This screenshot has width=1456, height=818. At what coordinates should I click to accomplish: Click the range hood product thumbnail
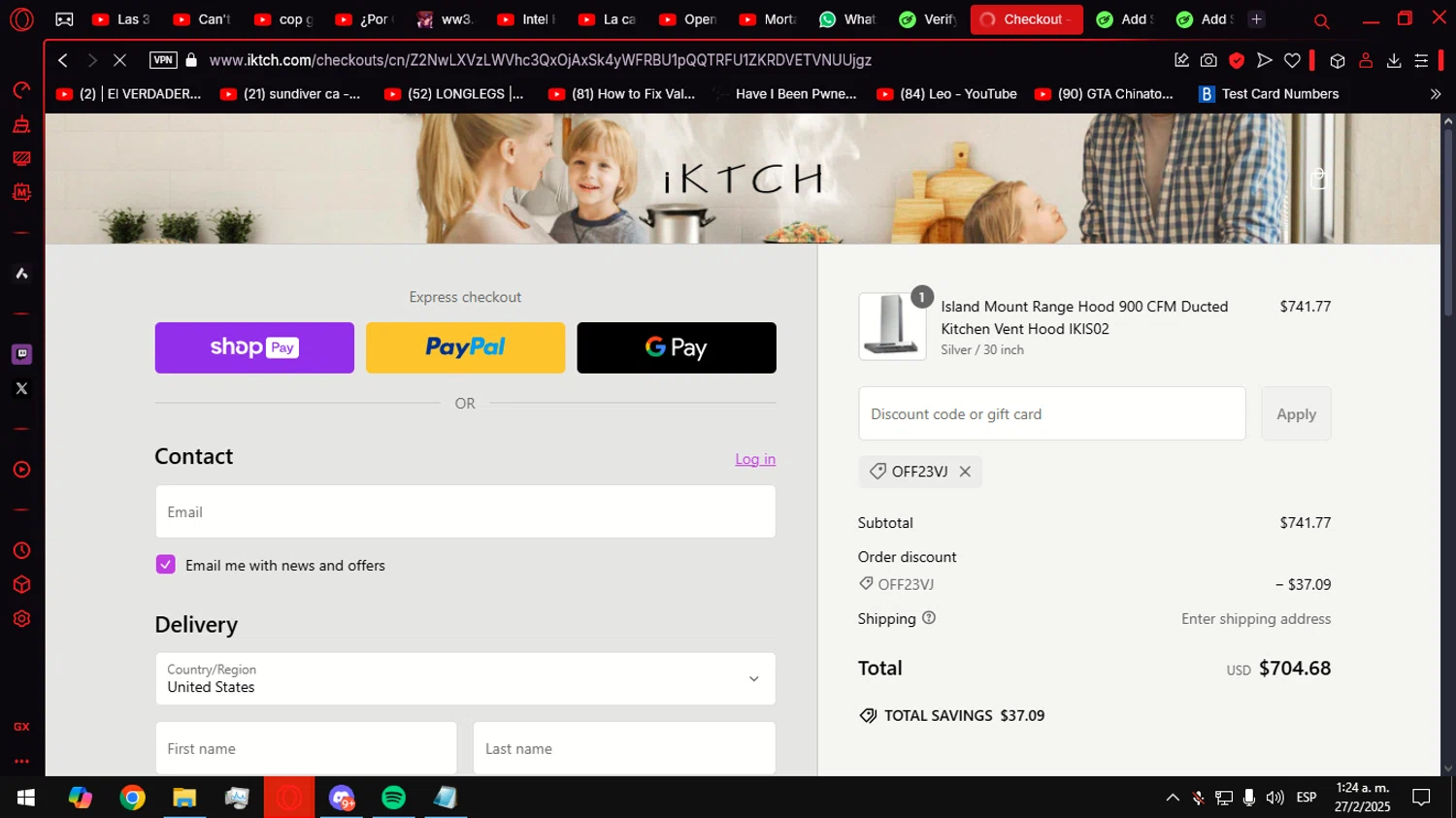(892, 326)
